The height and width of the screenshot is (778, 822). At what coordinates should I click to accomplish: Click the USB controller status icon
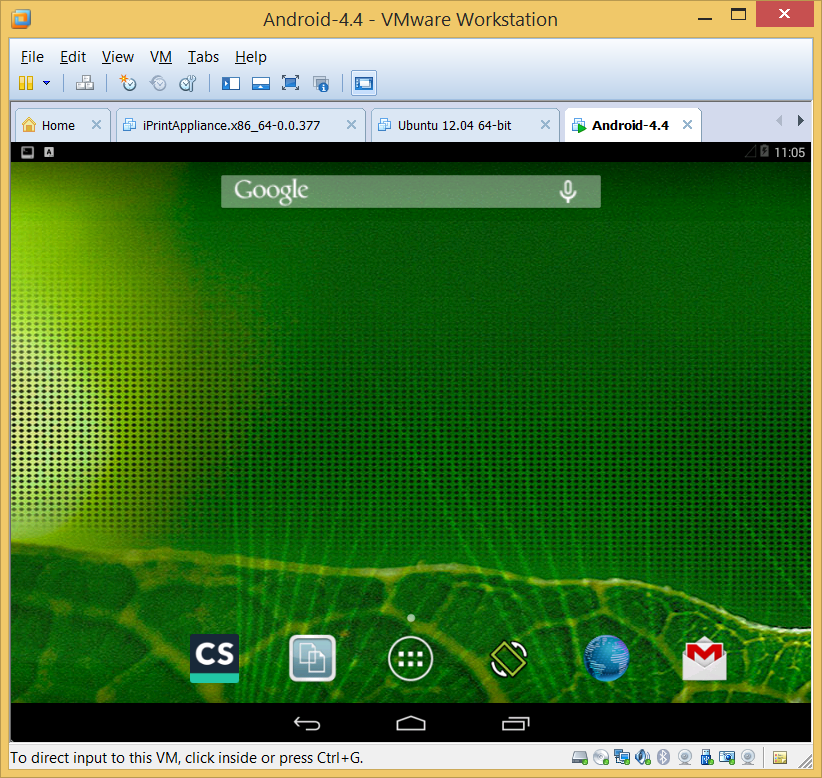tap(706, 757)
